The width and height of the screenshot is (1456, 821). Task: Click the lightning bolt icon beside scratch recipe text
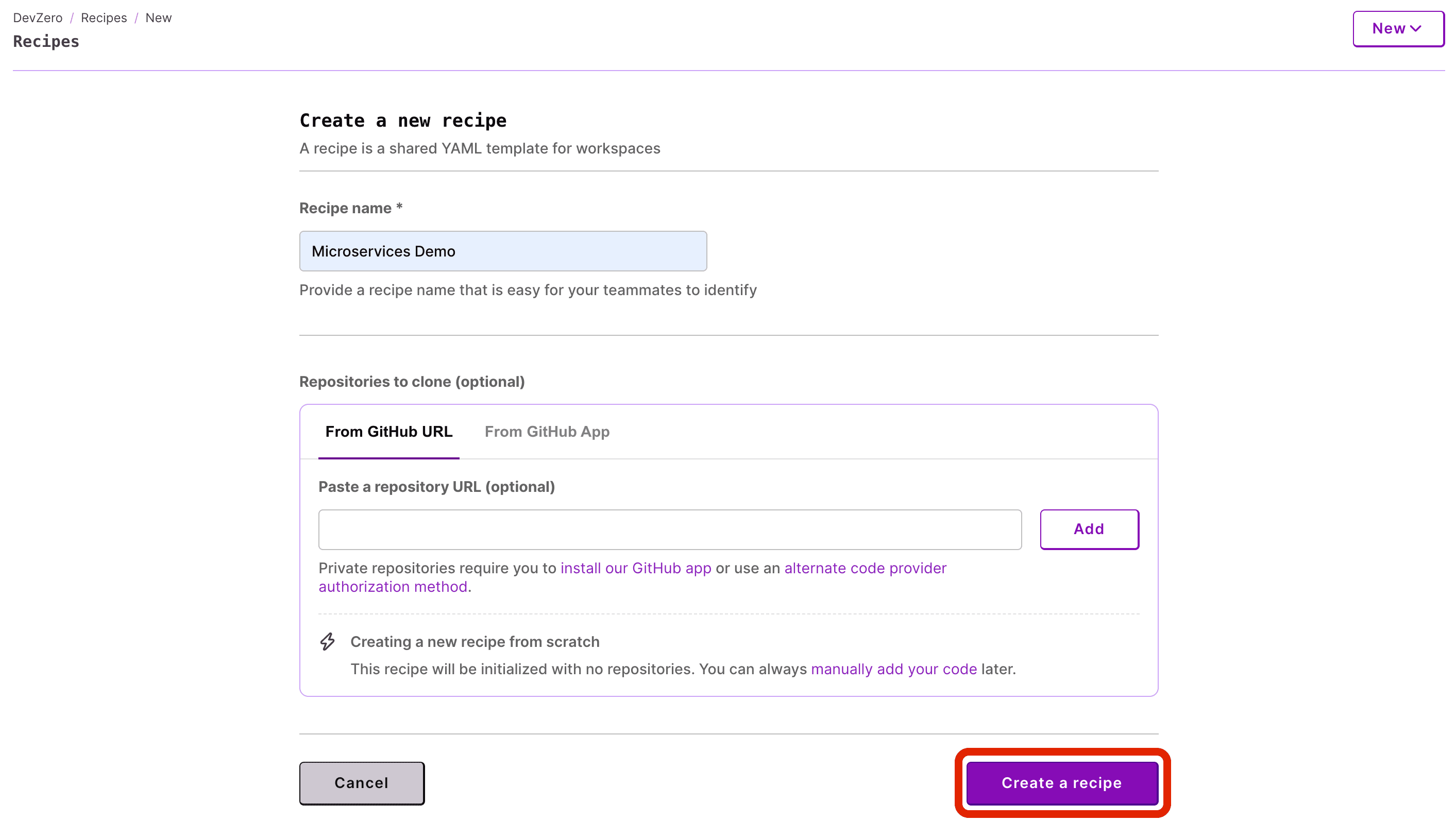pos(328,642)
